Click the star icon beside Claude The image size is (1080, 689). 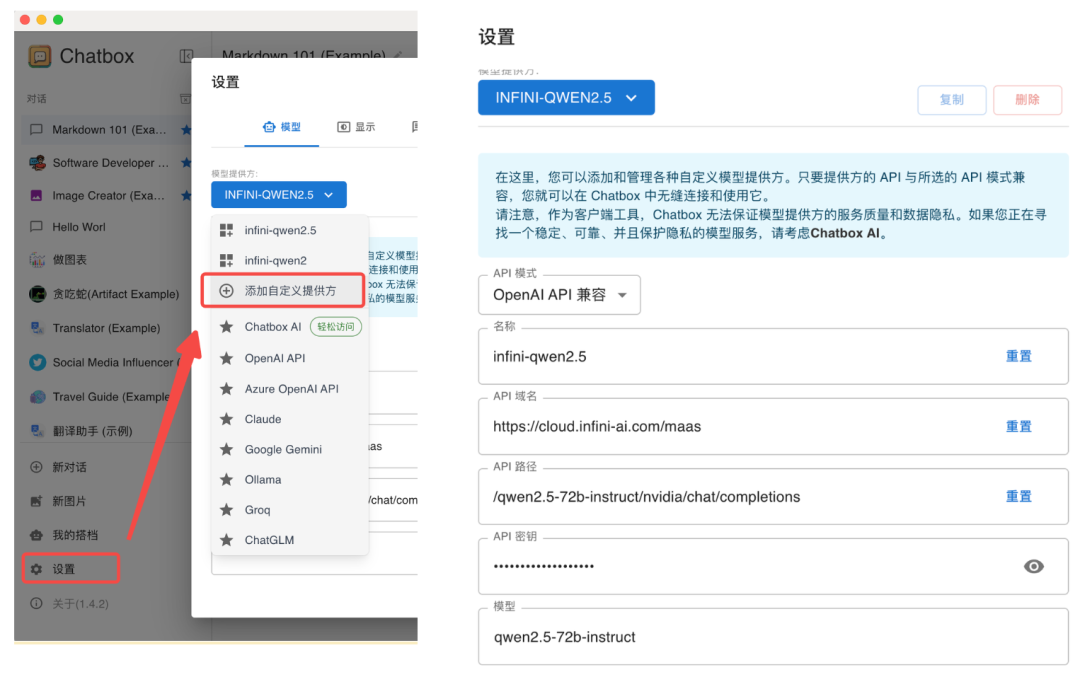226,419
